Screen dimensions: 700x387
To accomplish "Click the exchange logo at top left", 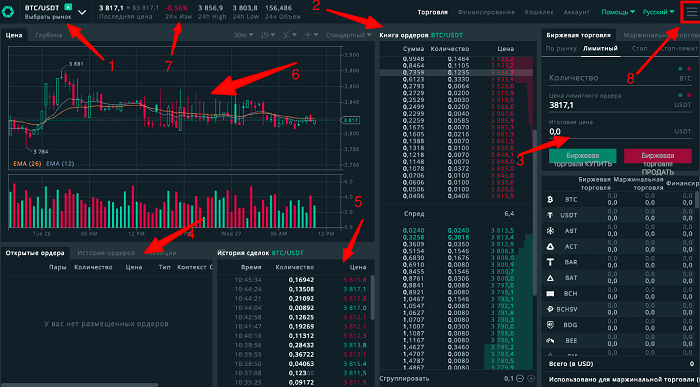I will pyautogui.click(x=8, y=12).
